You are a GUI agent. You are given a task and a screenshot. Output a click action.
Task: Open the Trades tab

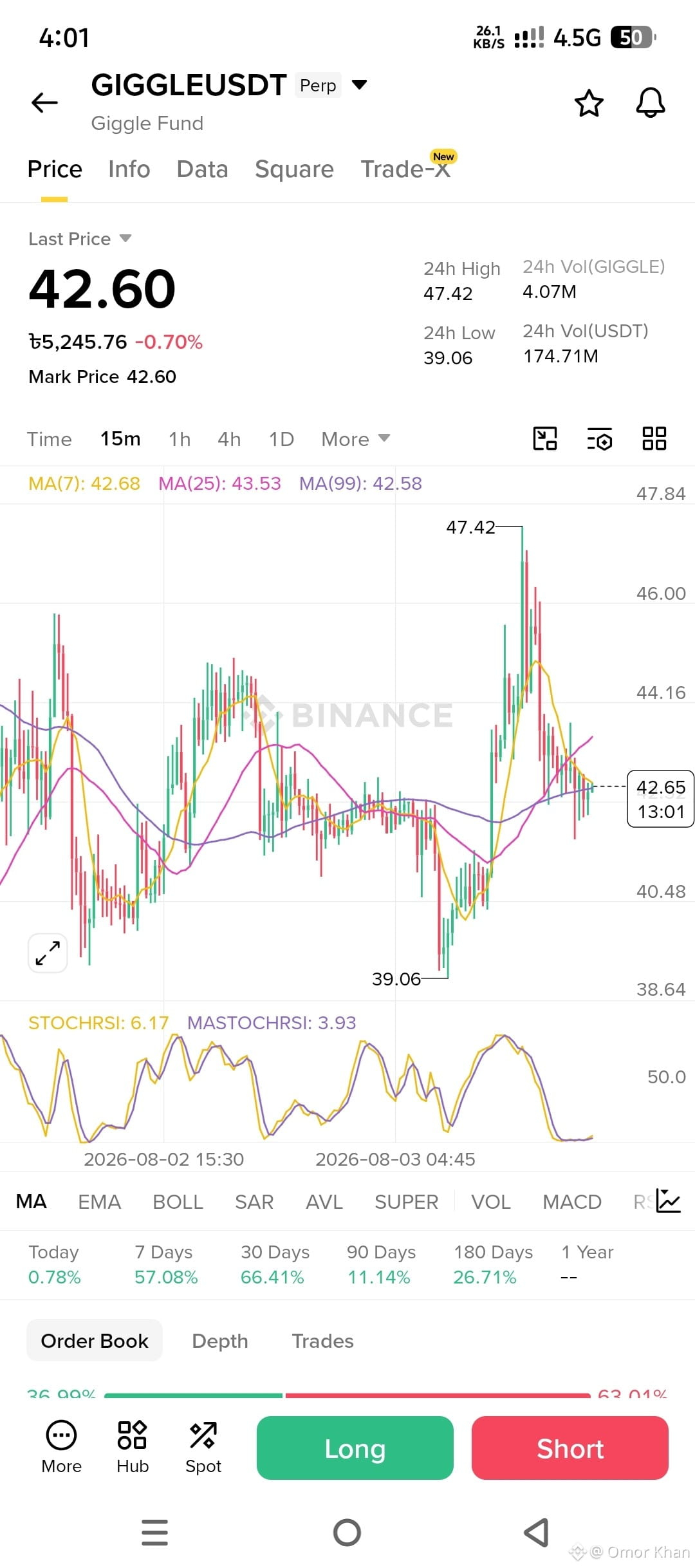click(323, 1341)
